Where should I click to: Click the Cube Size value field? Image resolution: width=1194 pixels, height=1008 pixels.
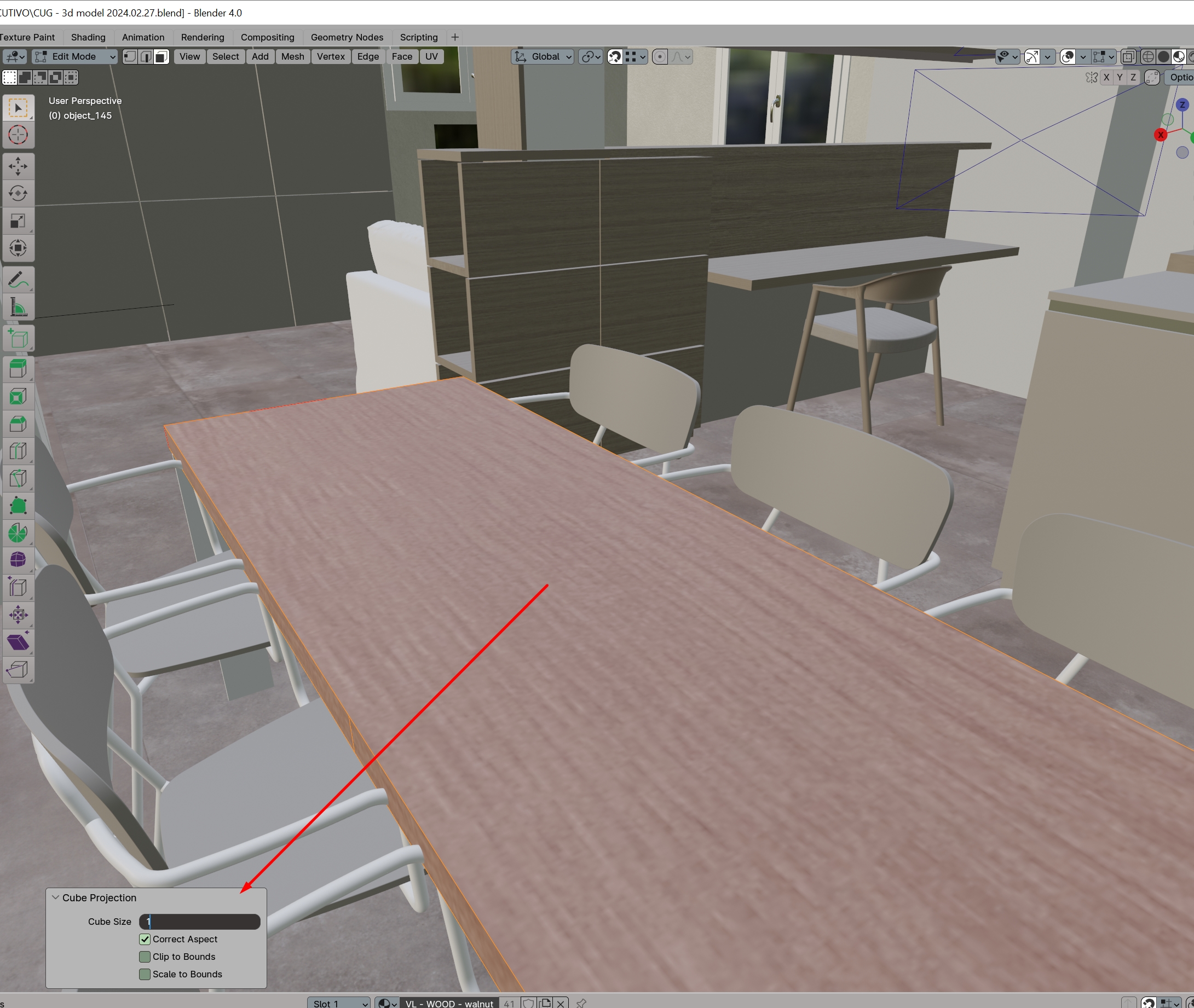199,922
